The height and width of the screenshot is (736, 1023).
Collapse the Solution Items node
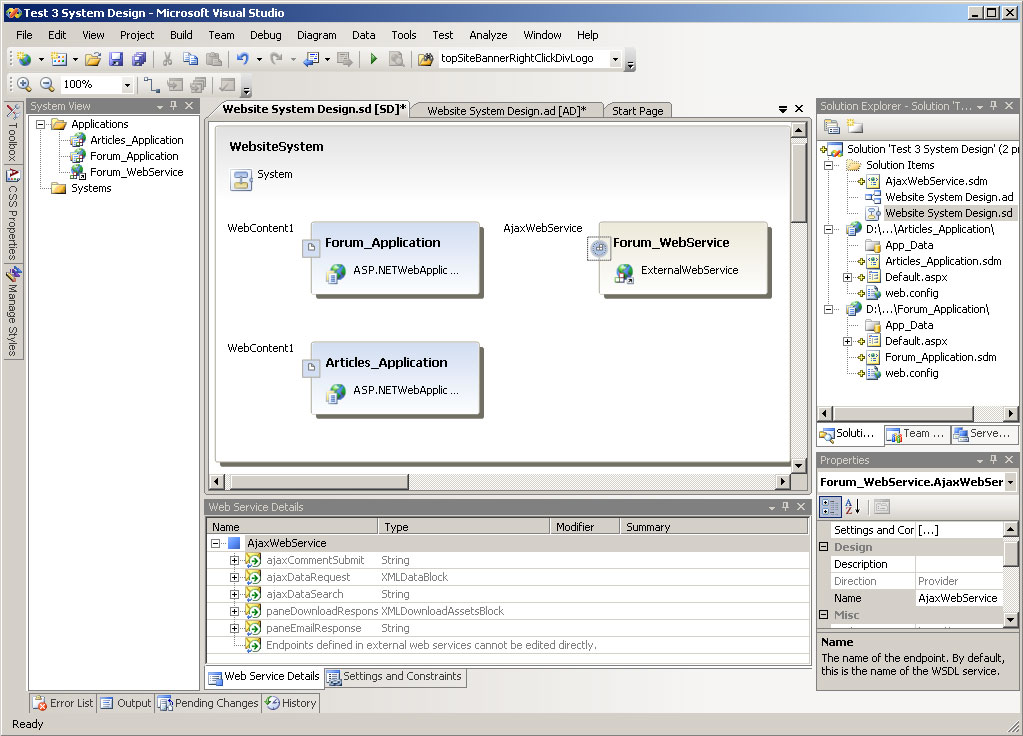pos(829,165)
